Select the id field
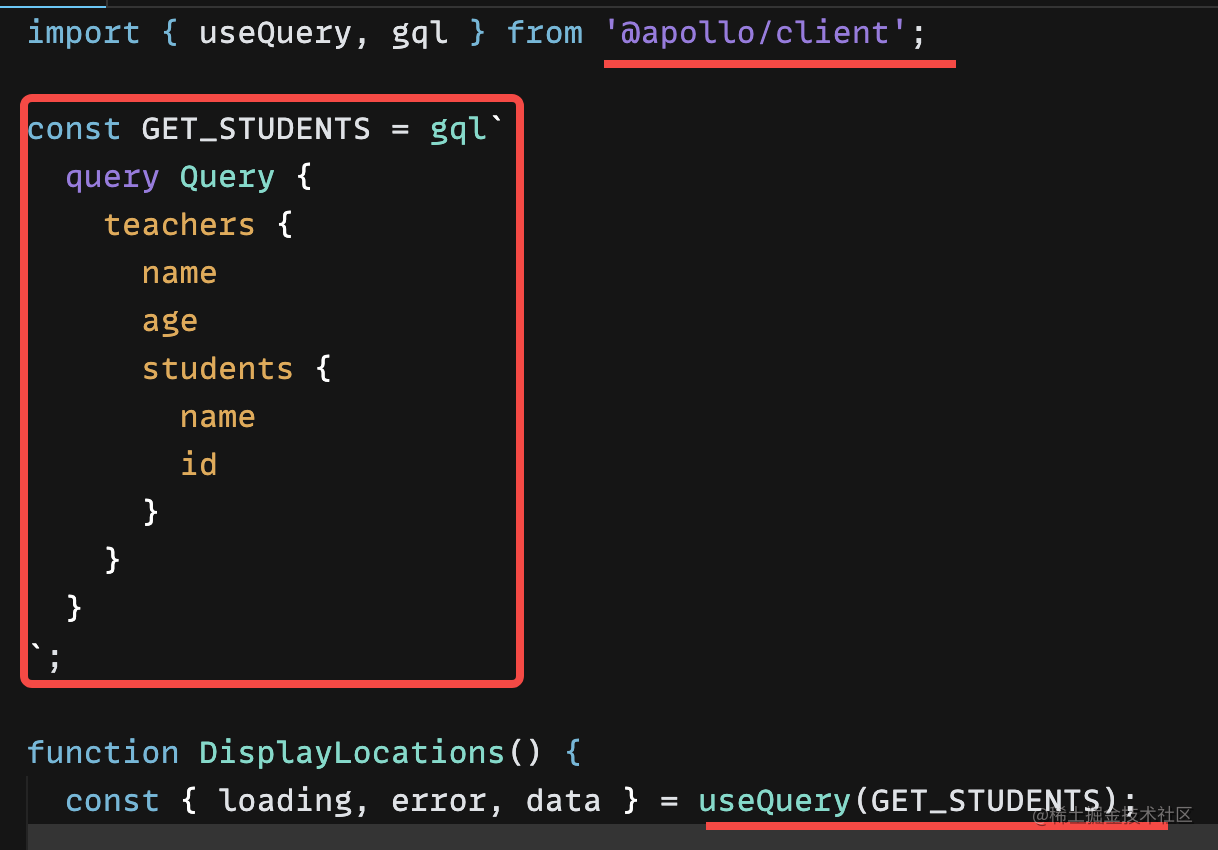1218x850 pixels. point(198,465)
